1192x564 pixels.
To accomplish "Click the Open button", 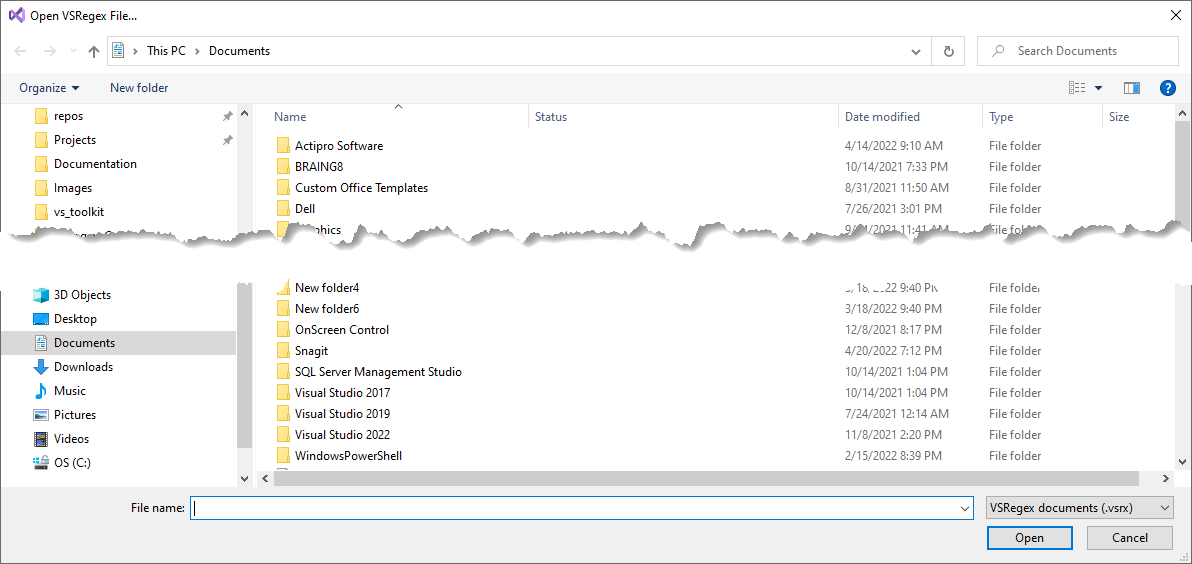I will point(1029,538).
